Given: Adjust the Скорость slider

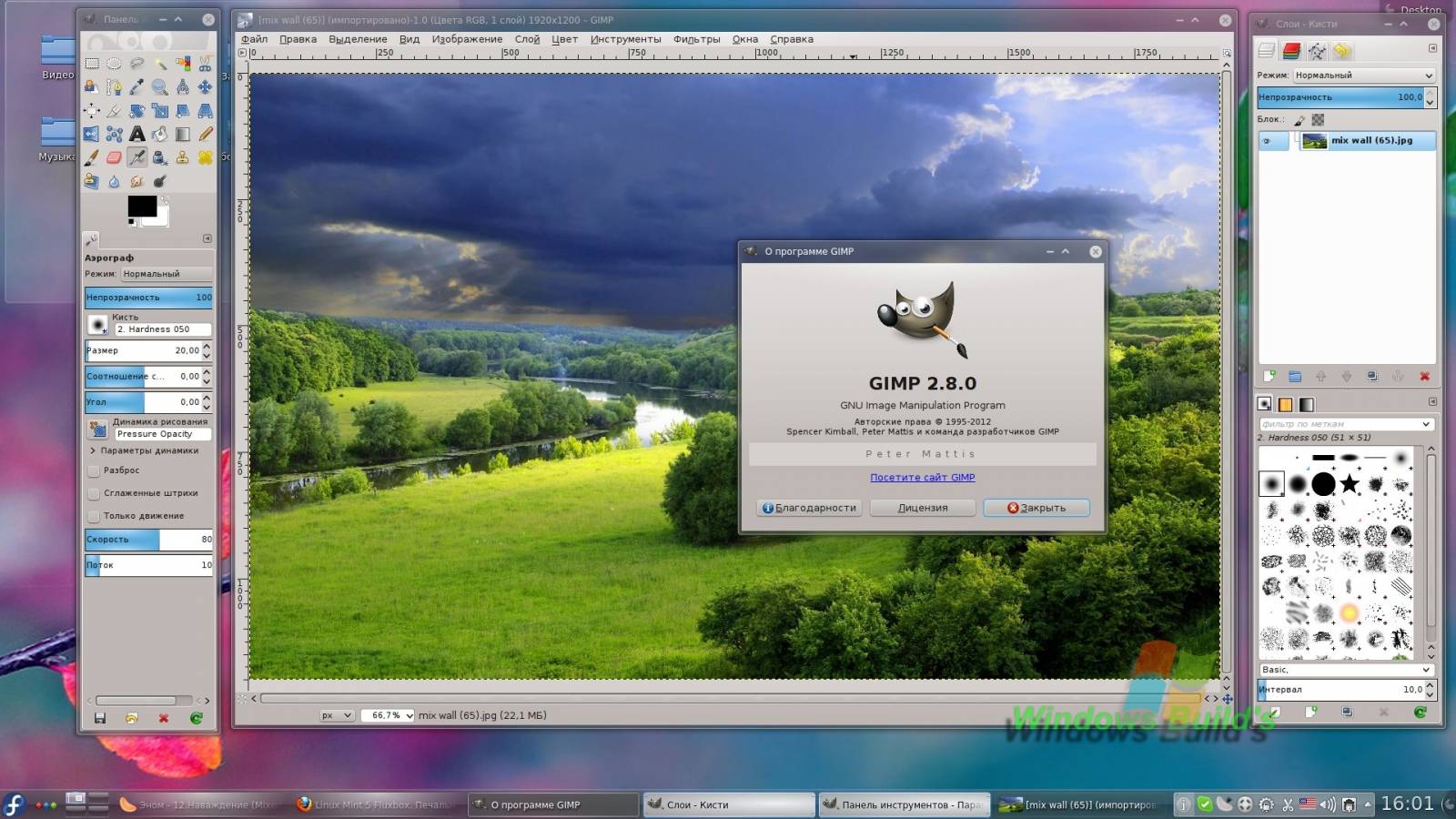Looking at the screenshot, I should point(148,540).
